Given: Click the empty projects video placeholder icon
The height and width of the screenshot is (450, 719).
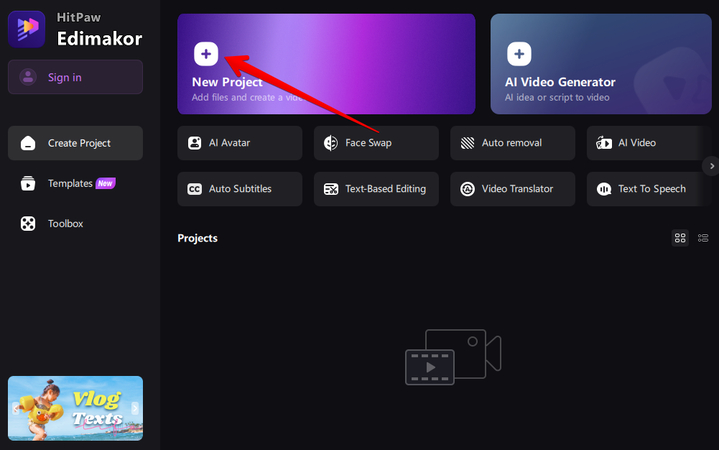Looking at the screenshot, I should [453, 357].
